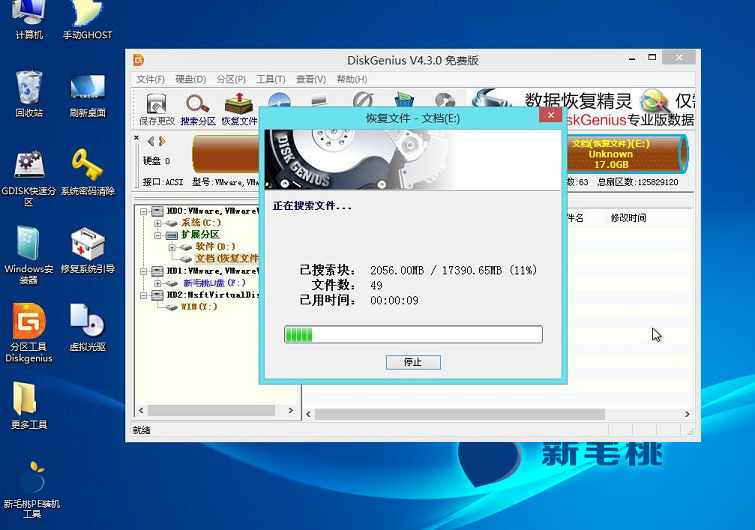This screenshot has height=530, width=755.
Task: Click the 停止 button to stop the search
Action: tap(413, 362)
